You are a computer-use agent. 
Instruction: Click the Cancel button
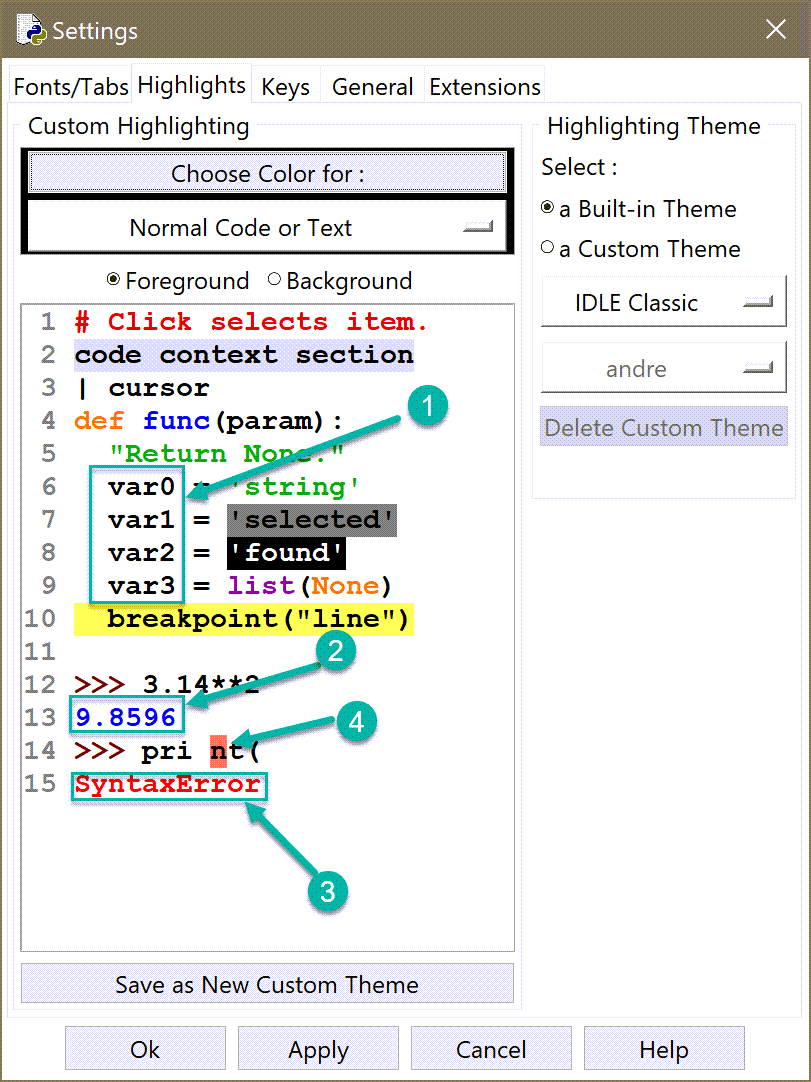click(x=491, y=1049)
